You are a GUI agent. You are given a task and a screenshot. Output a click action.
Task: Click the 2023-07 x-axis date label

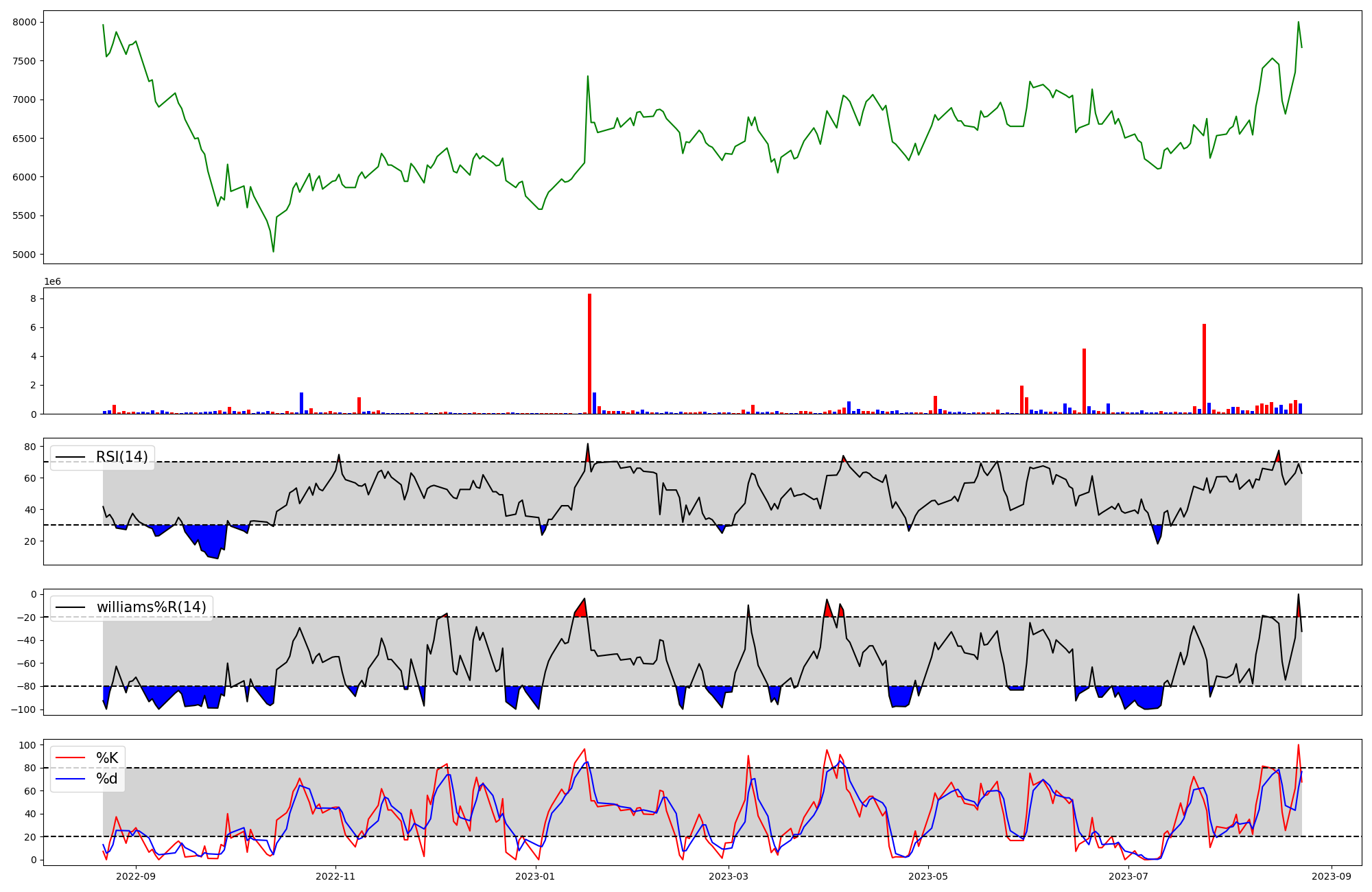[1128, 876]
